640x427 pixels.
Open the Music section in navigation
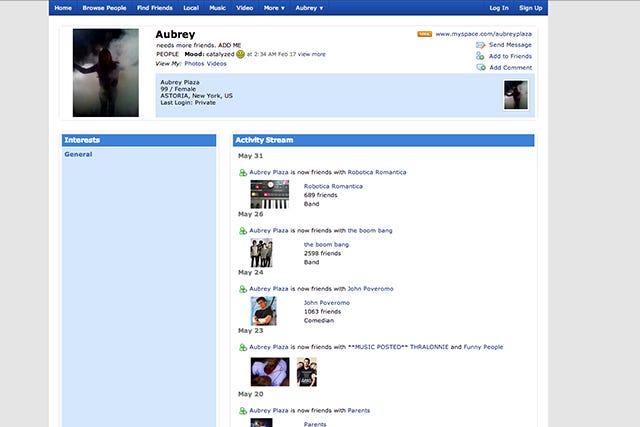click(218, 8)
